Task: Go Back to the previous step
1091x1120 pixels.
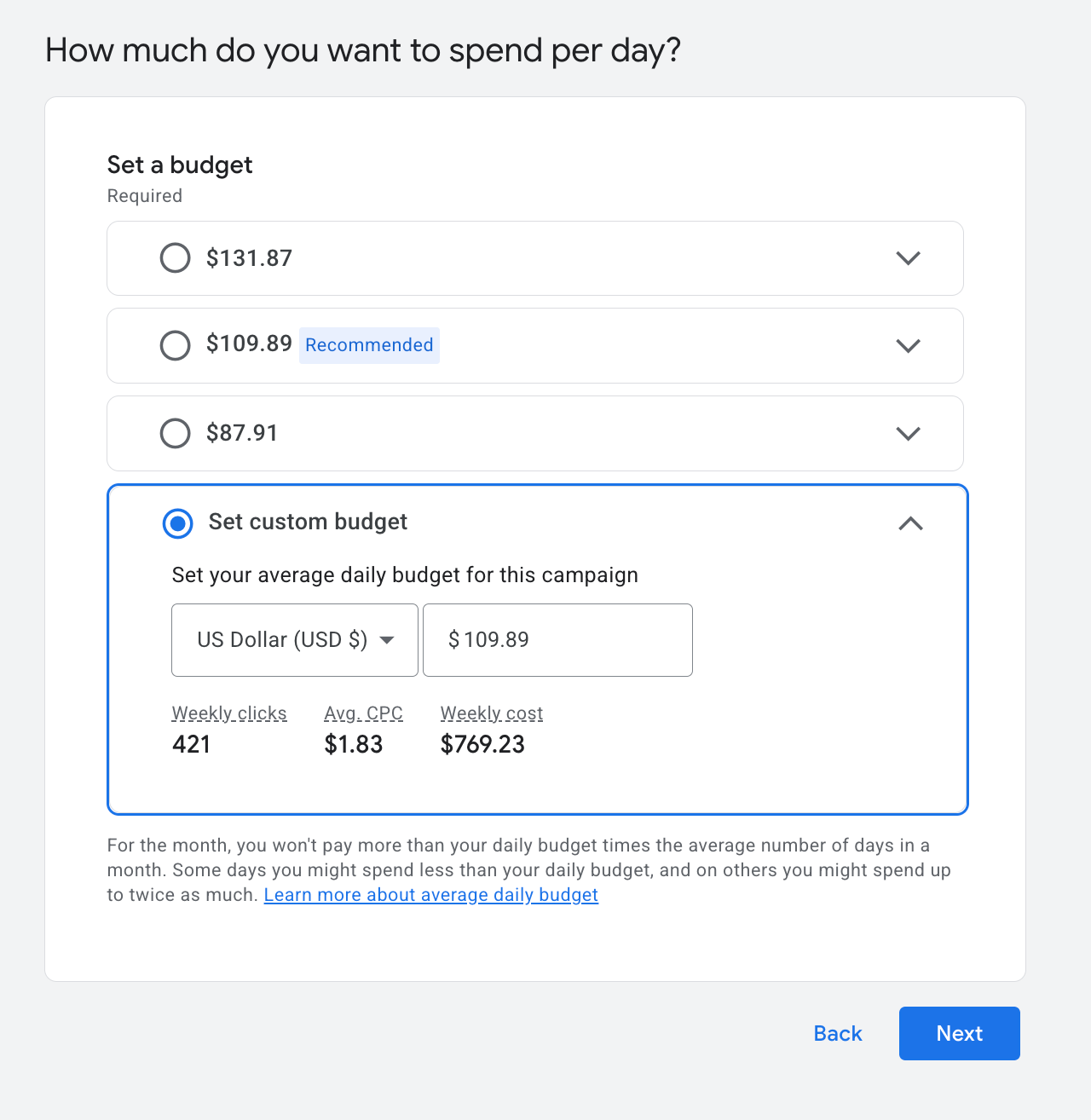Action: click(837, 1033)
